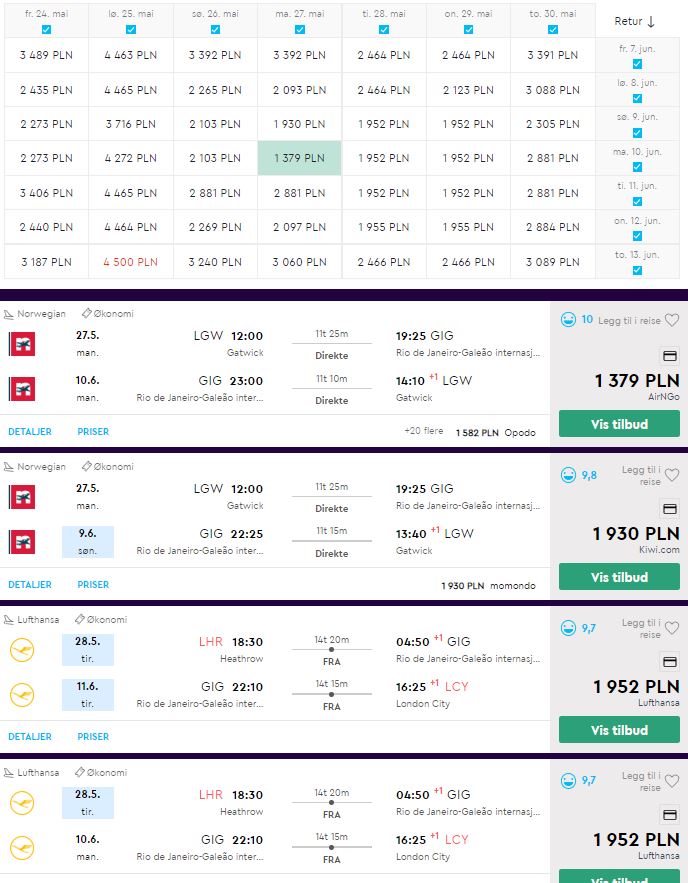Screen dimensions: 688x883
Task: Click smiley rating icon with score 9,8
Action: tap(568, 475)
